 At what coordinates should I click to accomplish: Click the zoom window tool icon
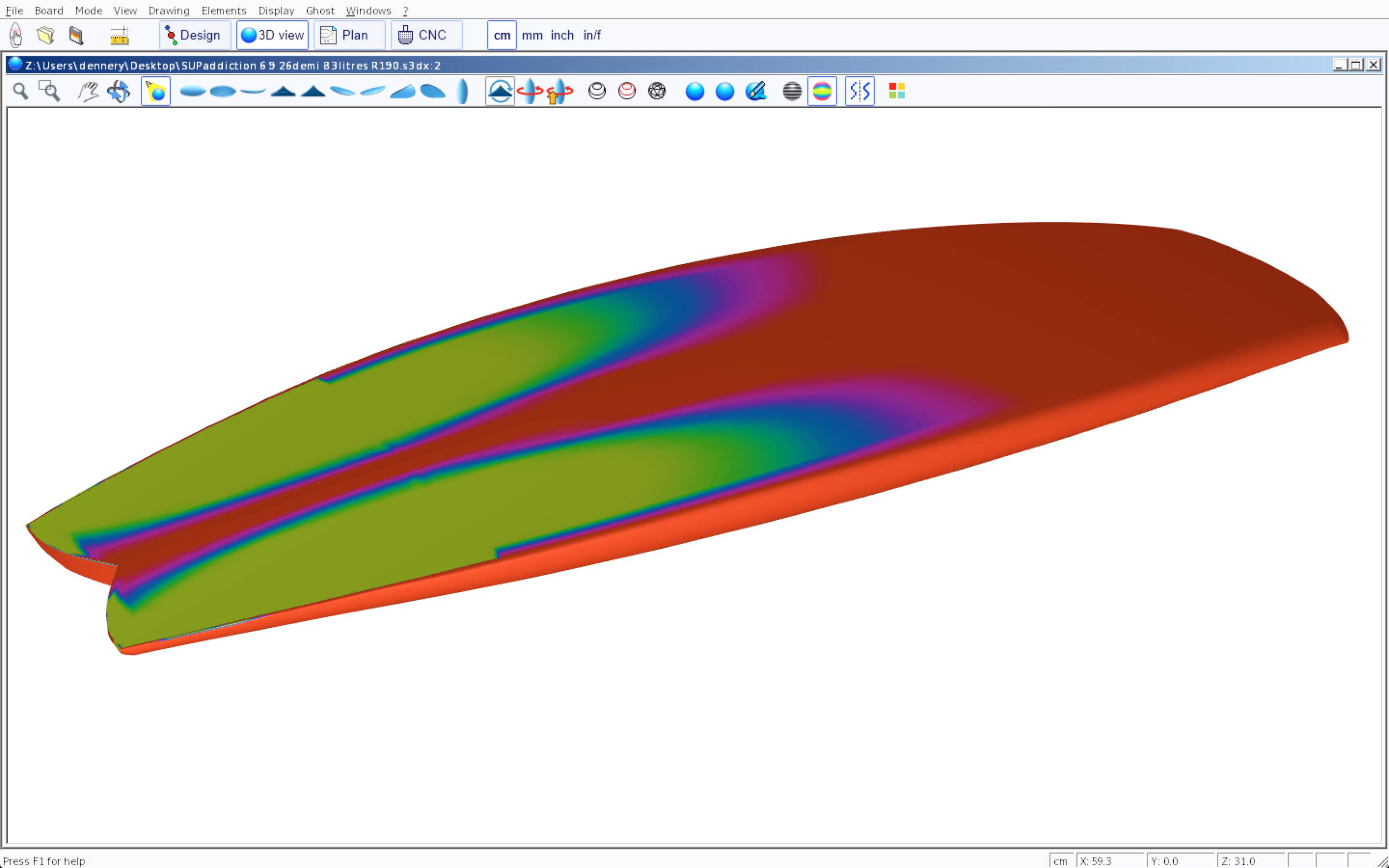point(49,91)
